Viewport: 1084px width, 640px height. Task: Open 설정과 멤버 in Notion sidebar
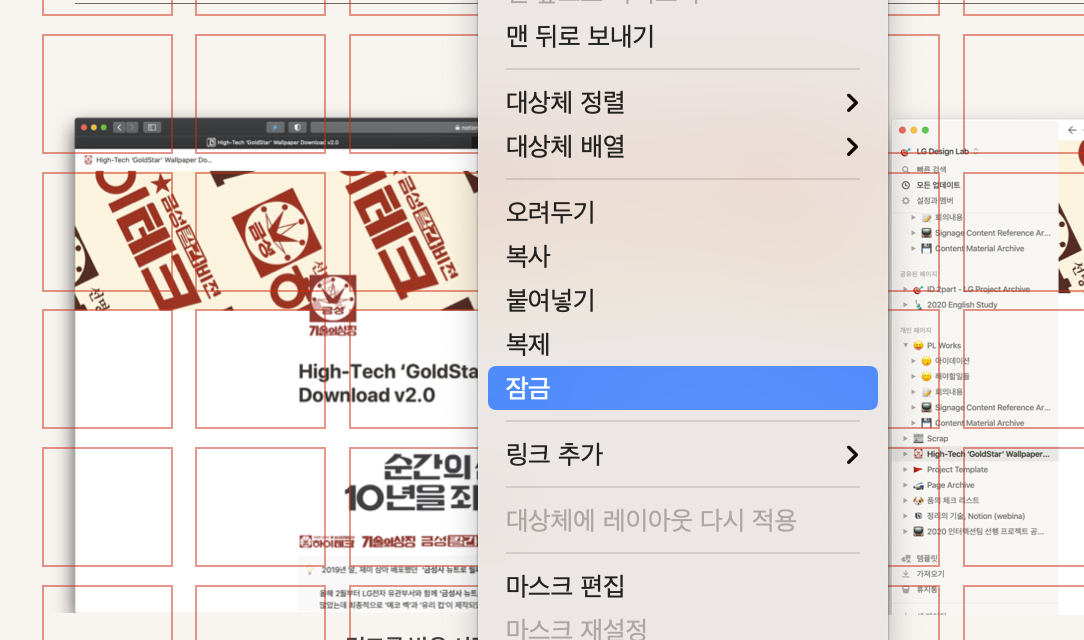(x=934, y=200)
